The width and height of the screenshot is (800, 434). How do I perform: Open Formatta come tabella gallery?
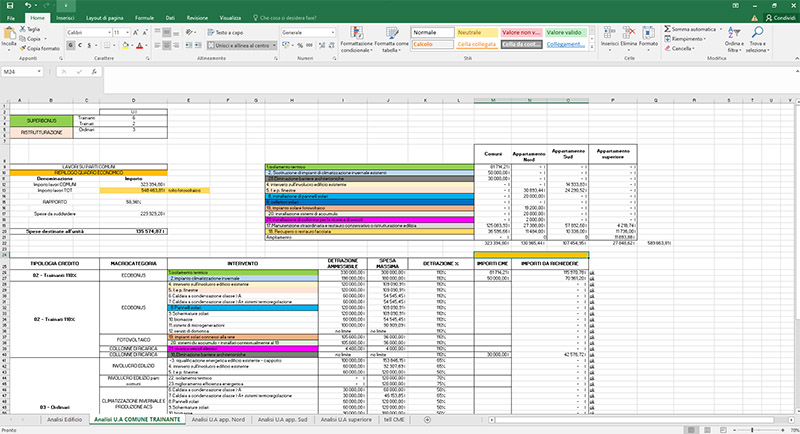point(391,39)
